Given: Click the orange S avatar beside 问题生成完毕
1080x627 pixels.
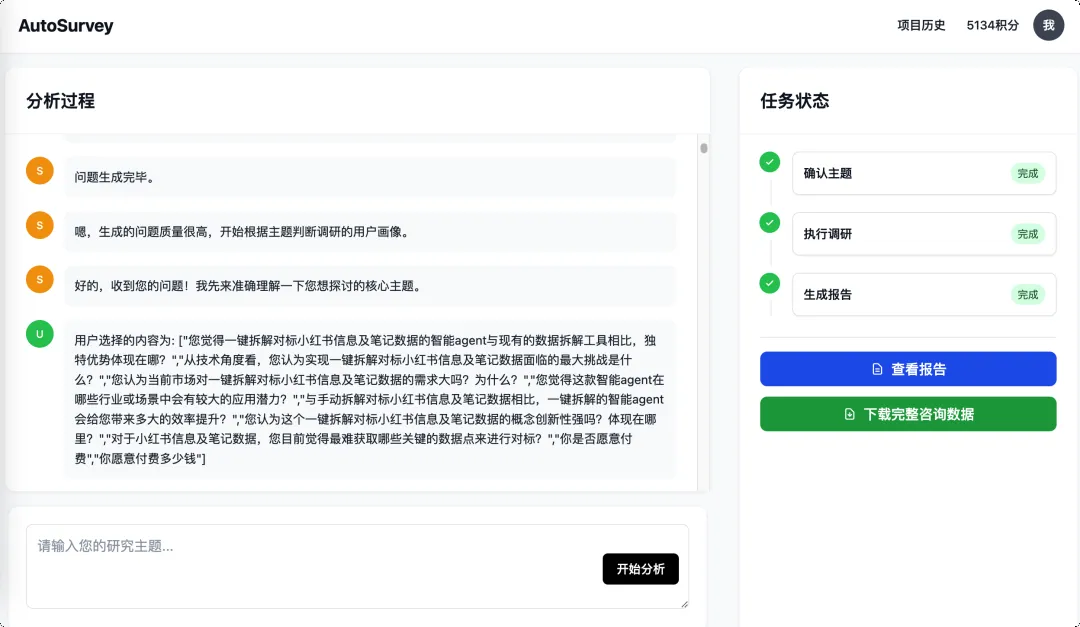Looking at the screenshot, I should 40,171.
